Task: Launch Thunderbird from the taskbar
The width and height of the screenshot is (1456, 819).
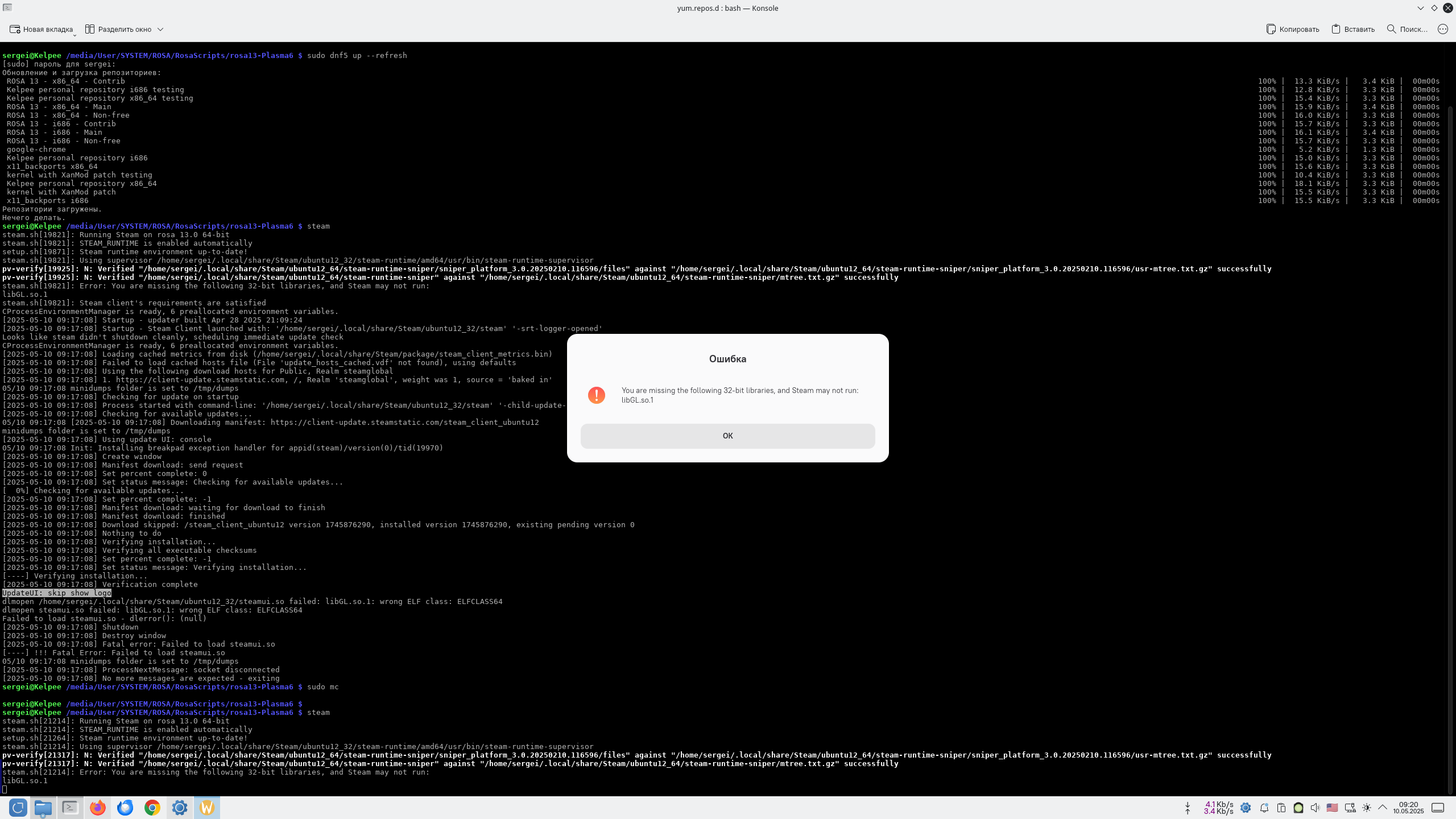Action: point(125,808)
